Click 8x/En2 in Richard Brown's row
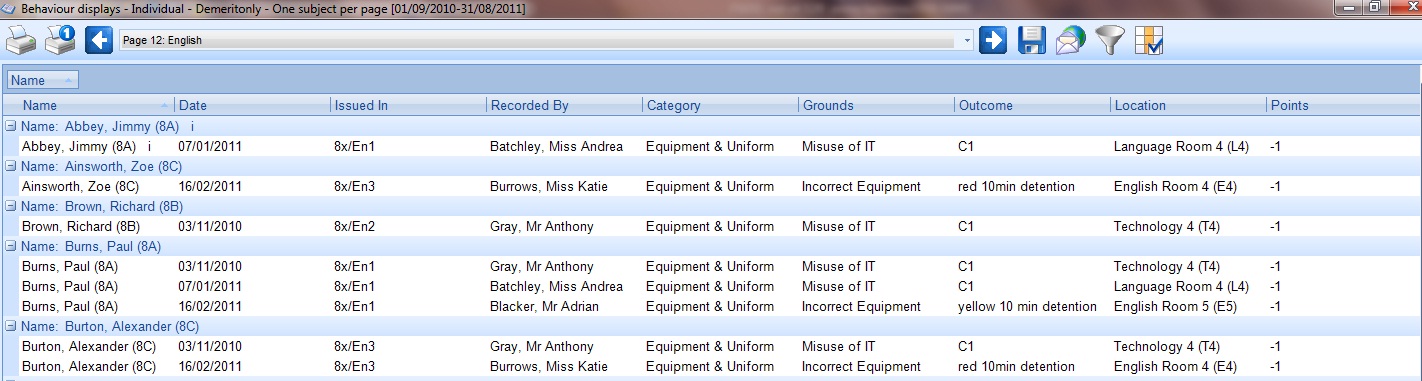1422x381 pixels. pos(354,227)
